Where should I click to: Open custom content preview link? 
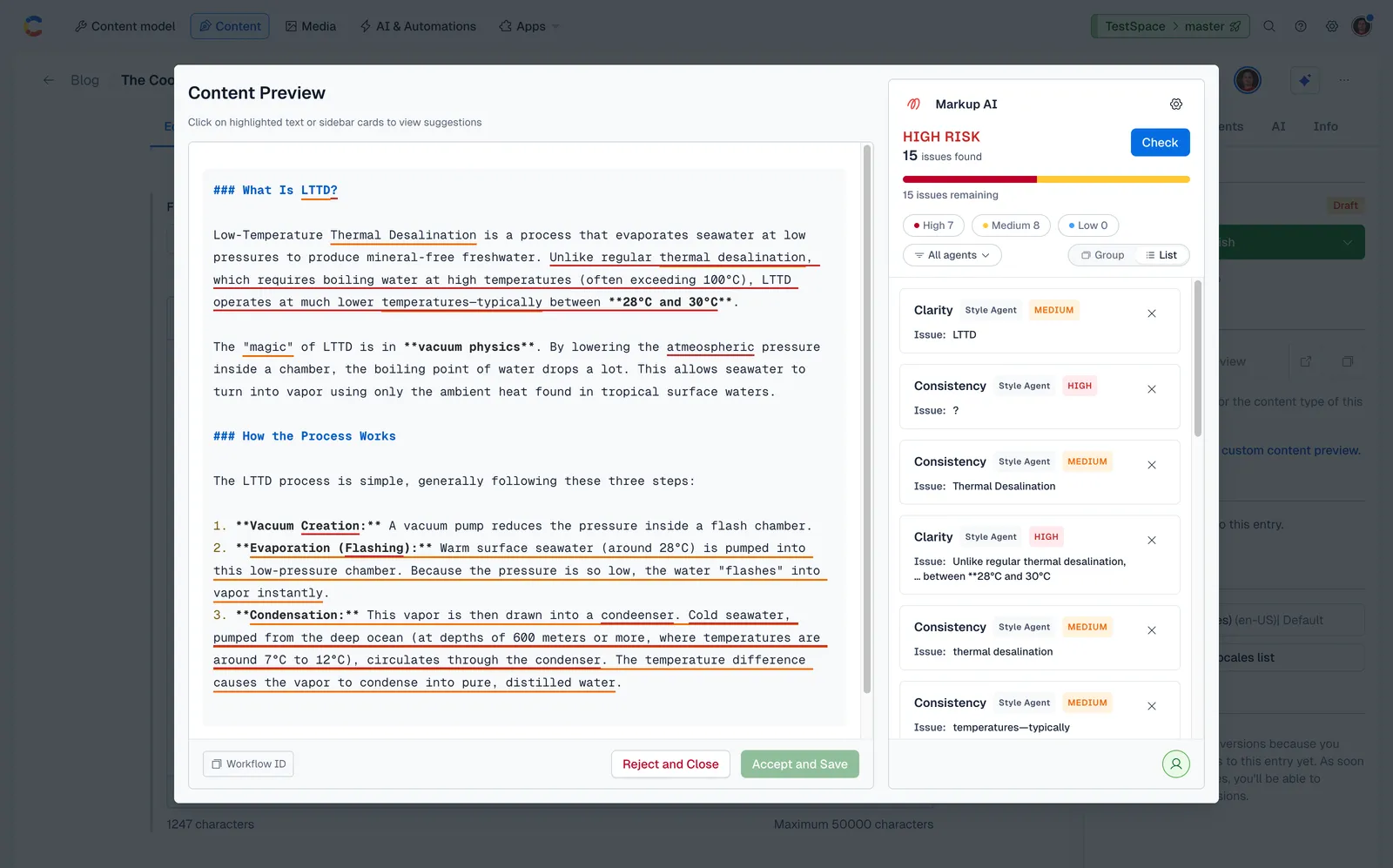1290,450
